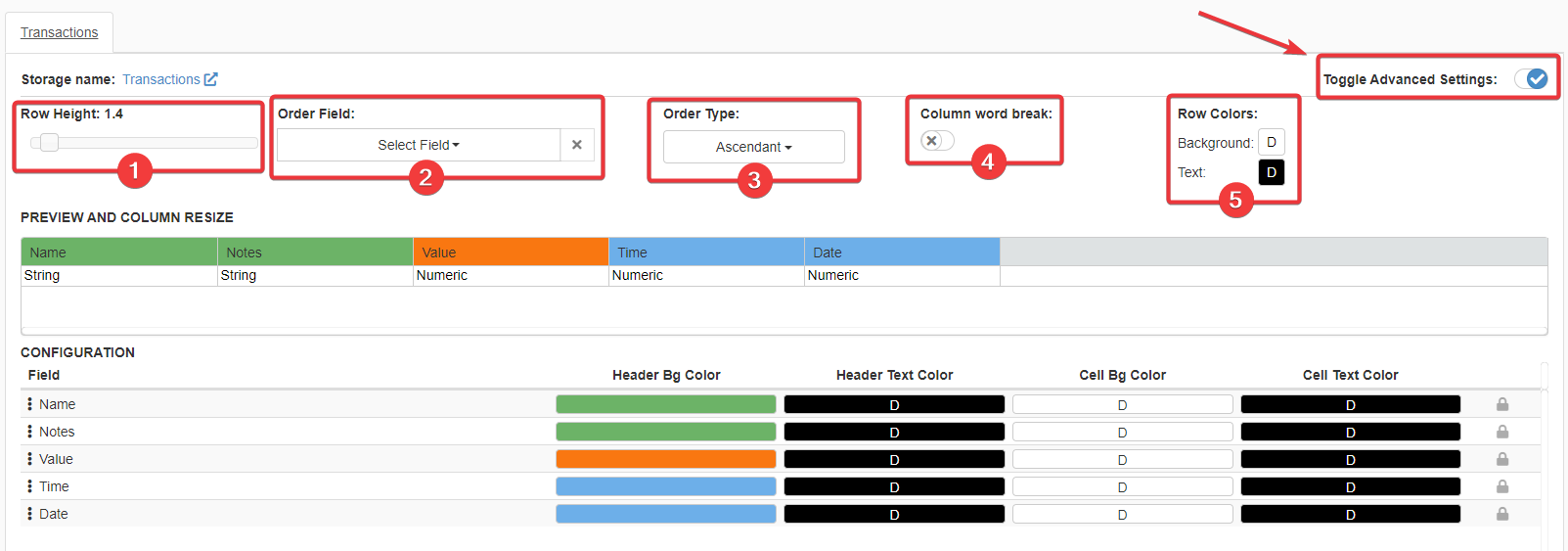Change the Header Text Color for Name
Image resolution: width=1568 pixels, height=551 pixels.
click(894, 404)
